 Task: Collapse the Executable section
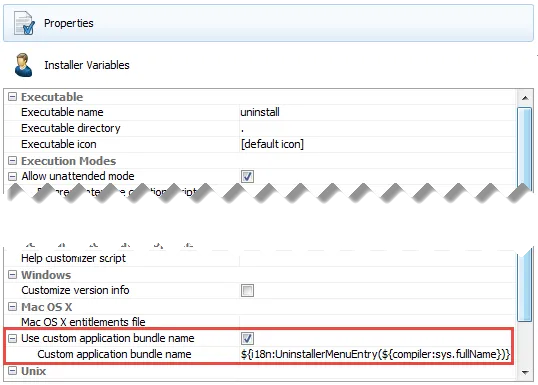(x=12, y=97)
